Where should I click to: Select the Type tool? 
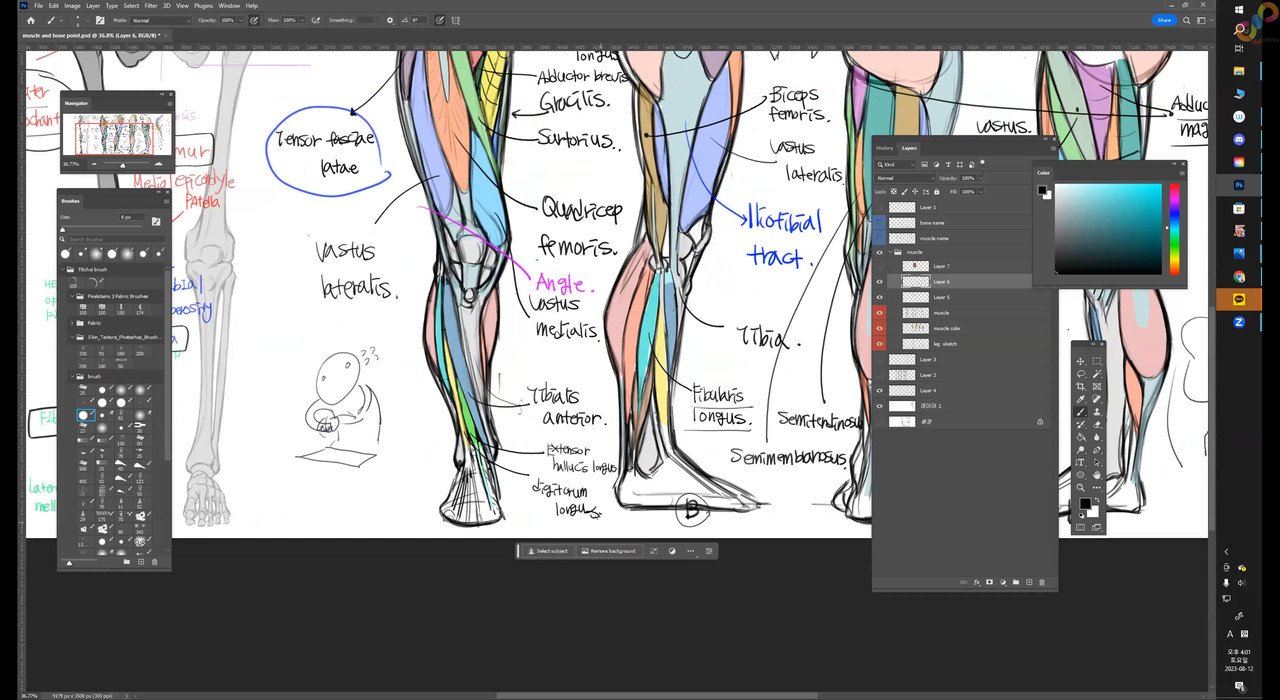[x=1080, y=462]
